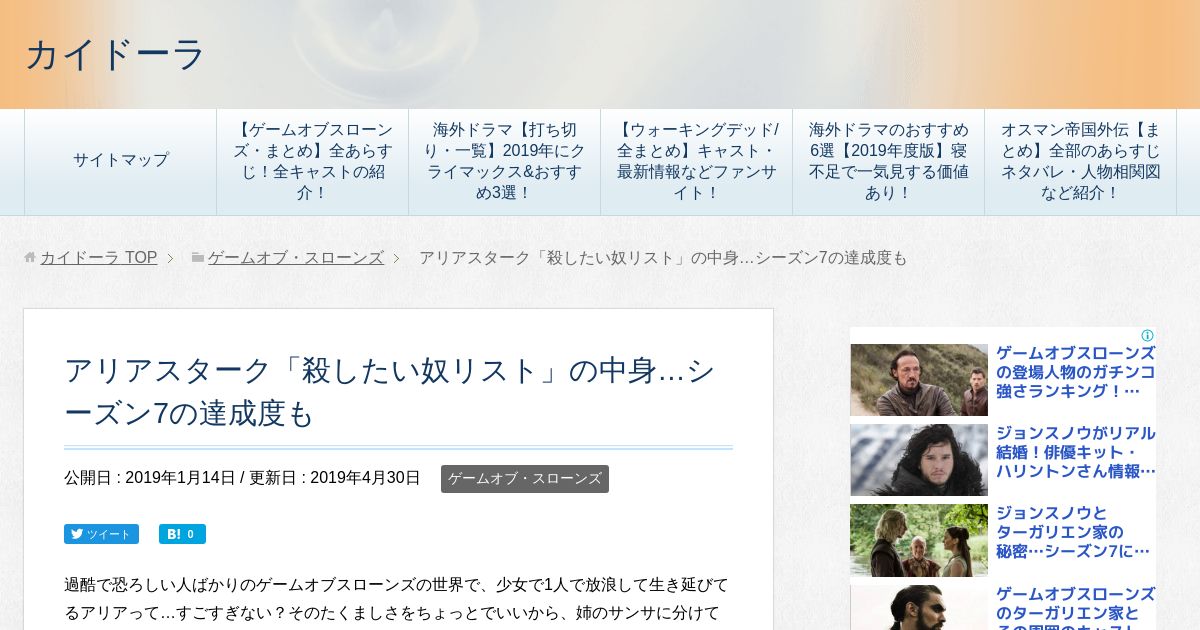Click the ad info icon
The height and width of the screenshot is (630, 1200).
1147,336
